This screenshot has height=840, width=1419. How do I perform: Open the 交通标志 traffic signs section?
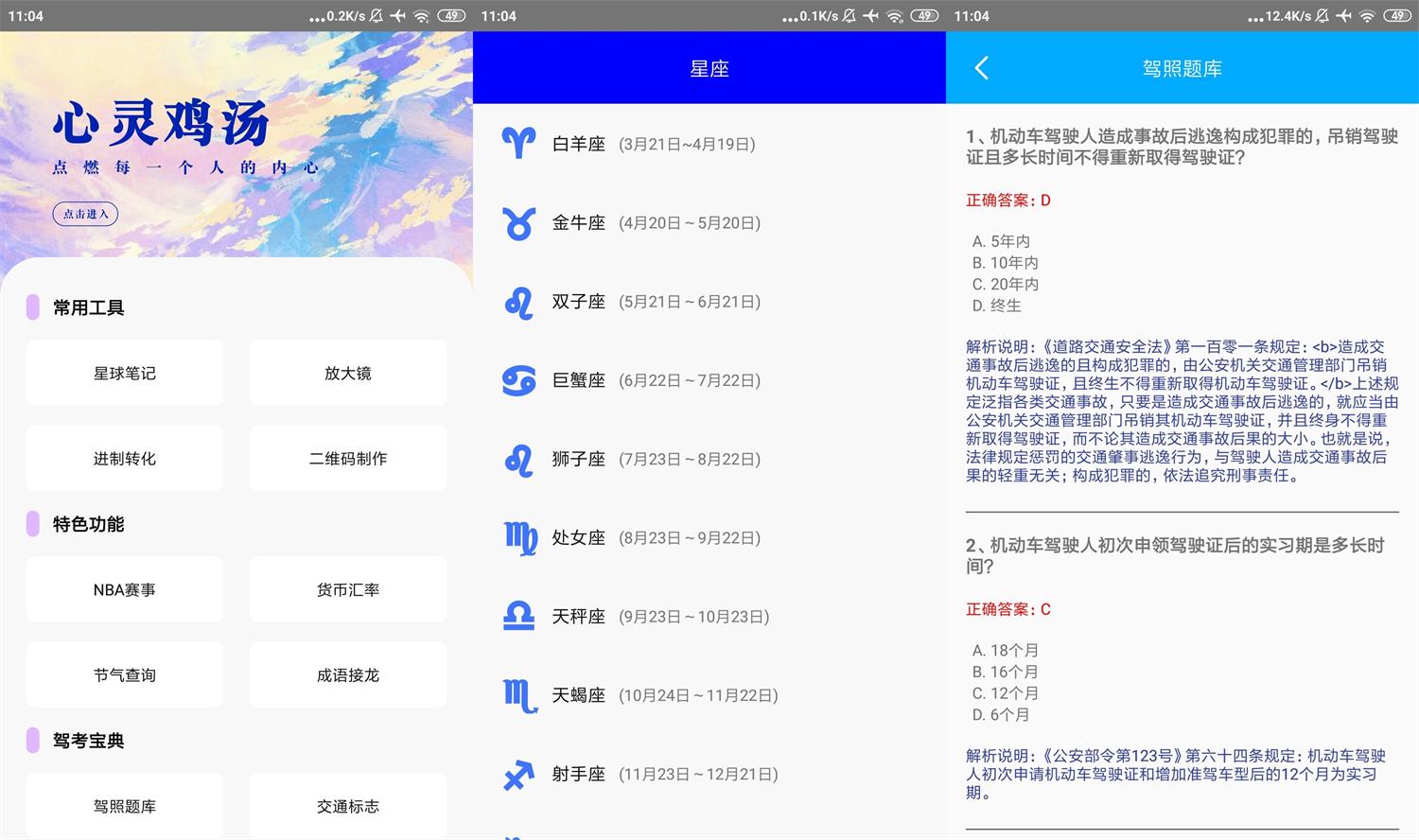[x=347, y=806]
